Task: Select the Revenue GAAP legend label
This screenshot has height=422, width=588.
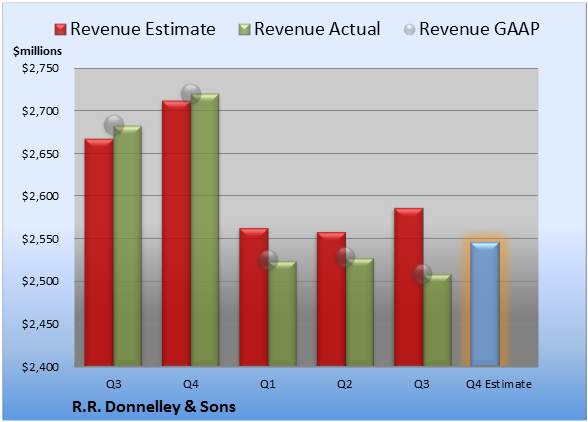Action: click(x=480, y=29)
